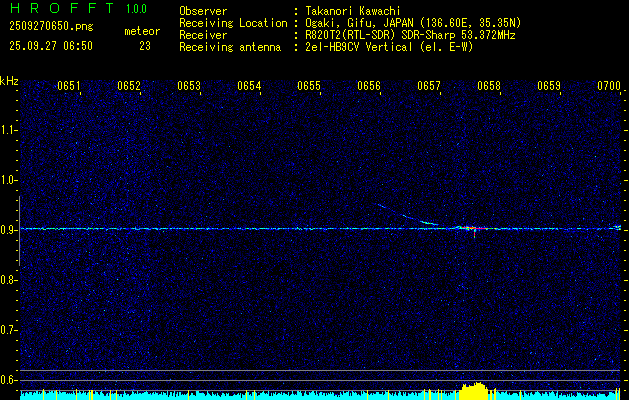The width and height of the screenshot is (629, 400).
Task: Click the red meteor echo peak on carrier line
Action: (474, 228)
